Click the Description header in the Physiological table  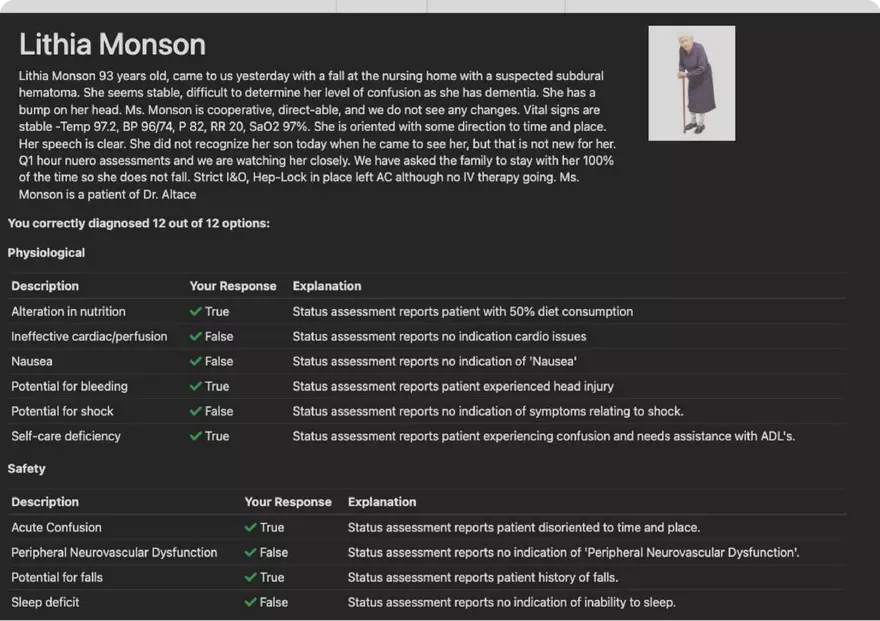coord(45,286)
